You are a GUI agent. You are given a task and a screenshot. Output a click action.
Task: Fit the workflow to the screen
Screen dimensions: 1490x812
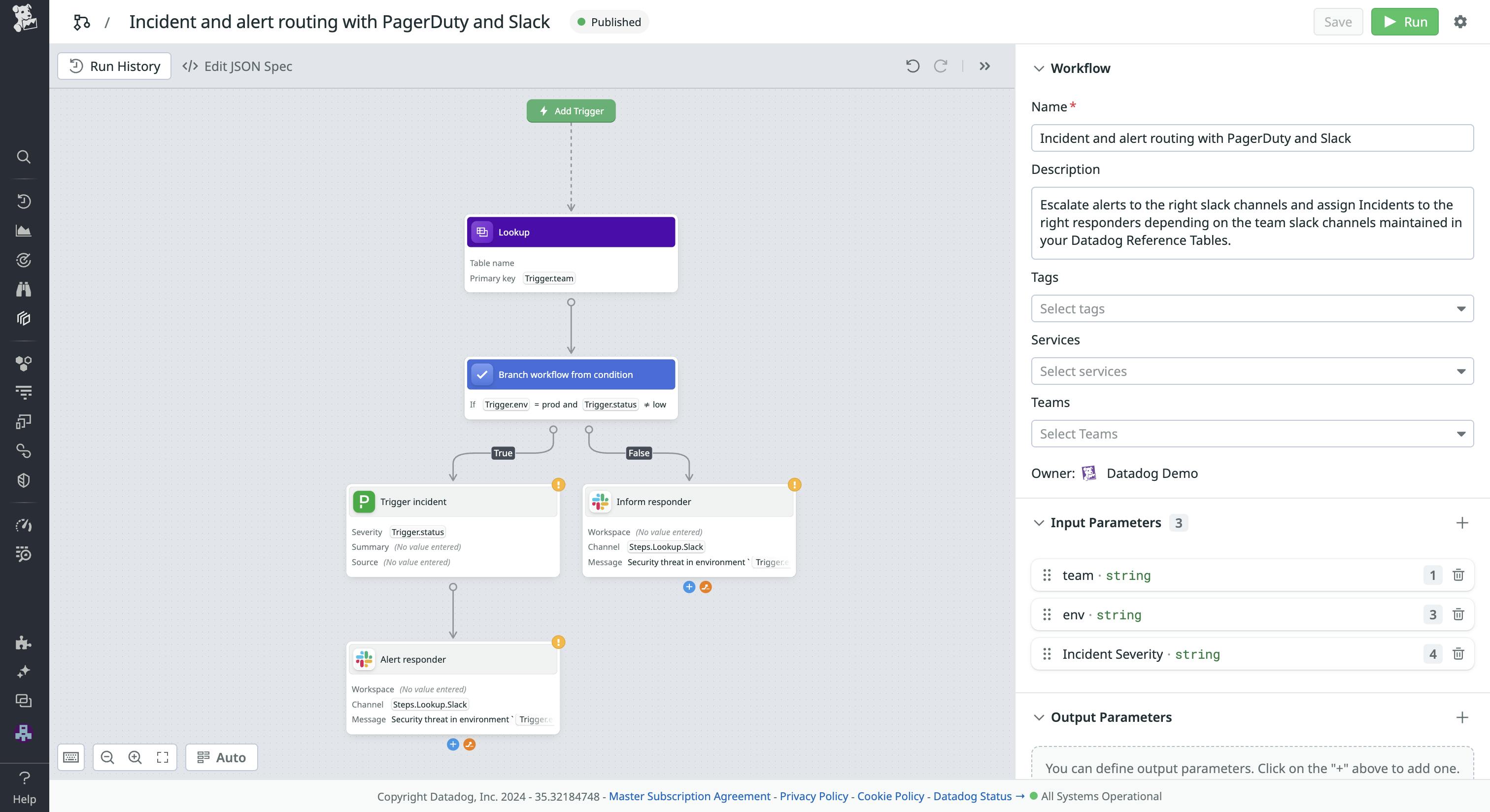162,757
